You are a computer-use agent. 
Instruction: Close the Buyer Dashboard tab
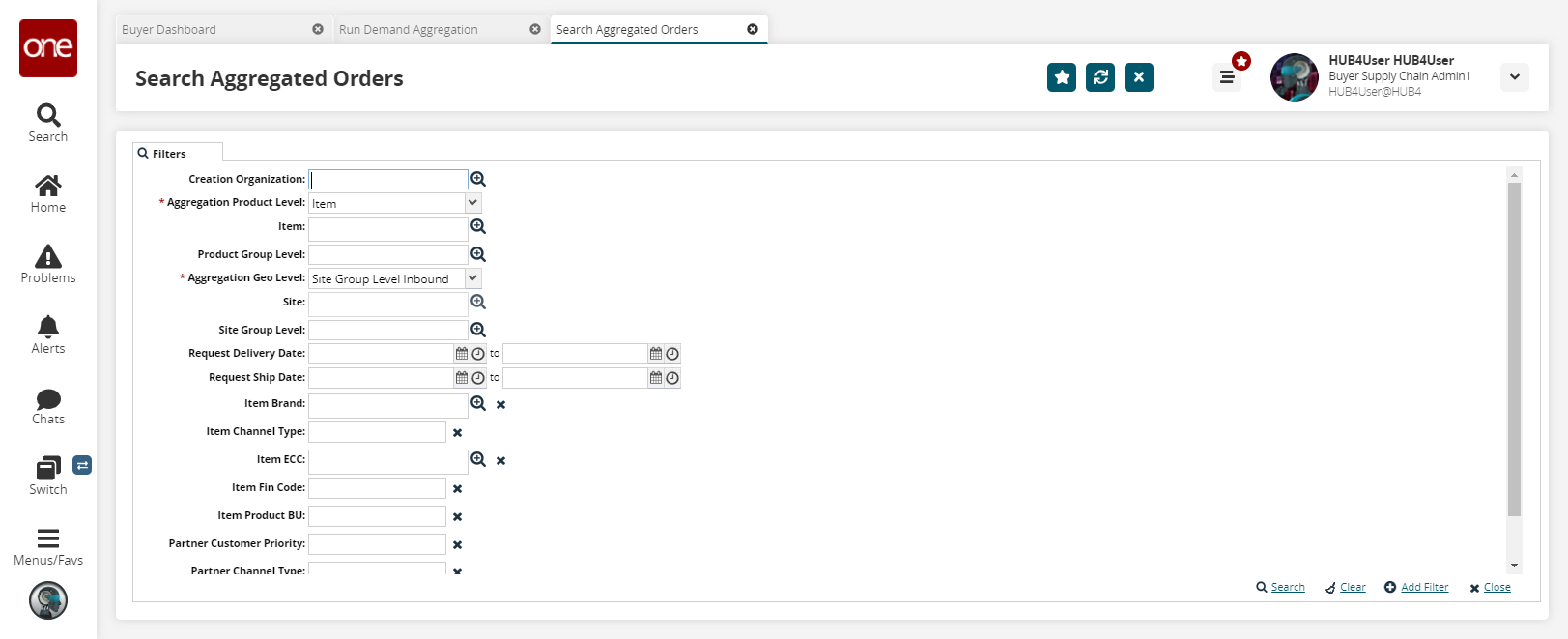pos(318,29)
